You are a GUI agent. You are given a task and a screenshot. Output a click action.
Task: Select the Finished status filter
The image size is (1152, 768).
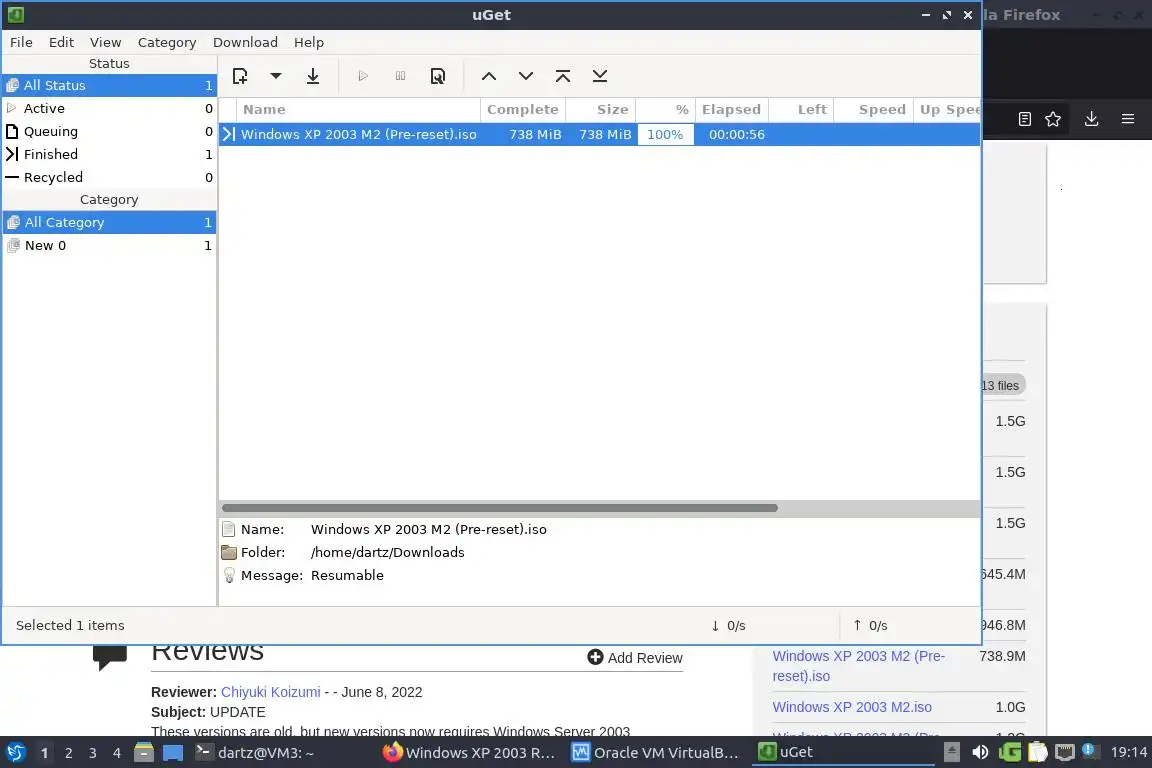109,154
